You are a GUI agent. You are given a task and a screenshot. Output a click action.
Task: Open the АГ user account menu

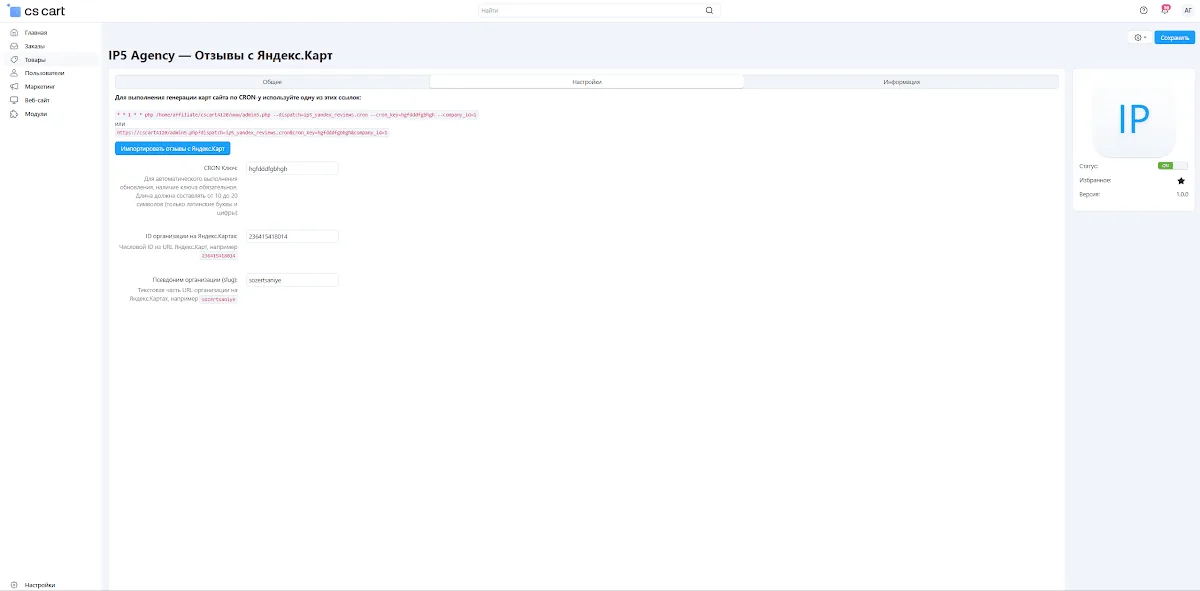pyautogui.click(x=1187, y=11)
